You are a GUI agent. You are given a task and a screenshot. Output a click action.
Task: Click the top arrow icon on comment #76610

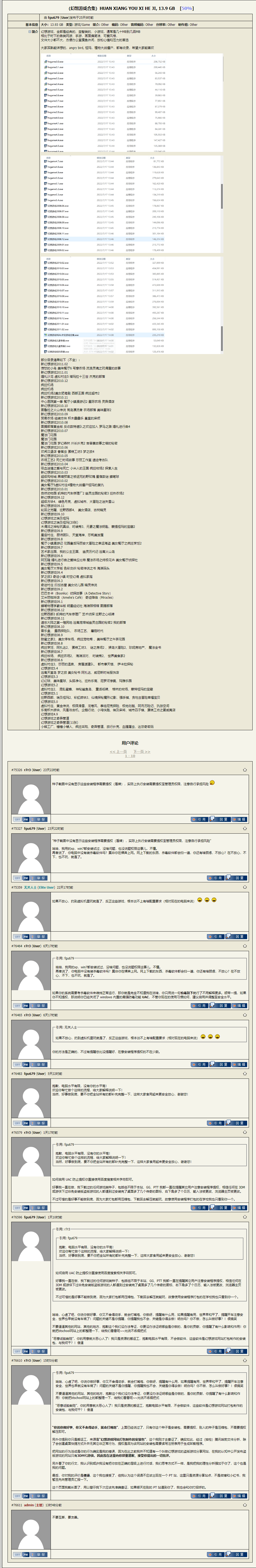(x=245, y=1360)
